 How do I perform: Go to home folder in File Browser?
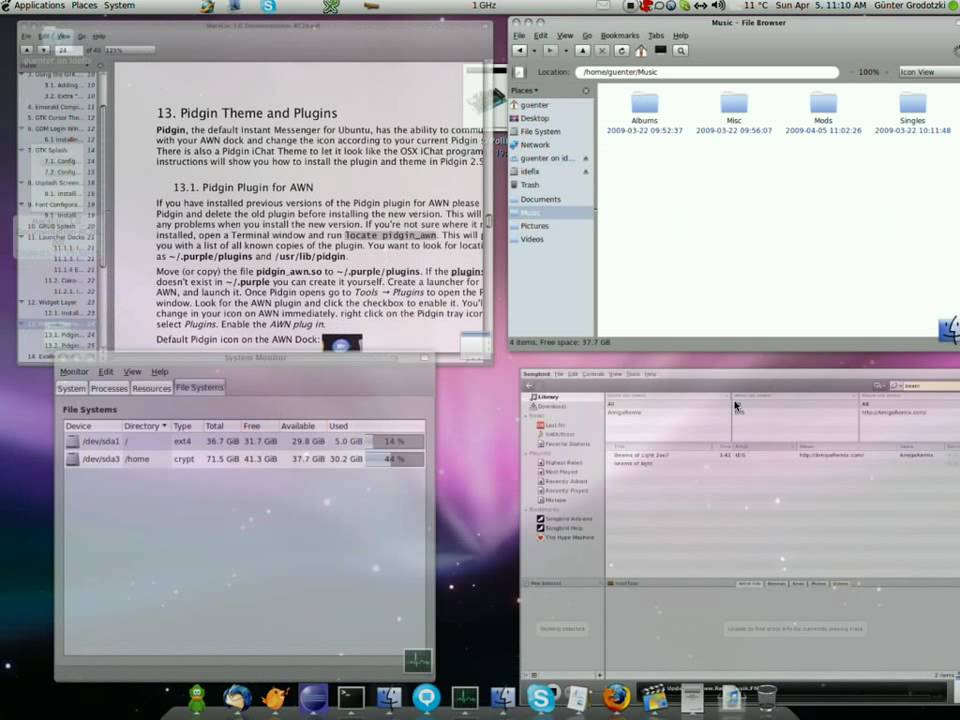pyautogui.click(x=640, y=51)
